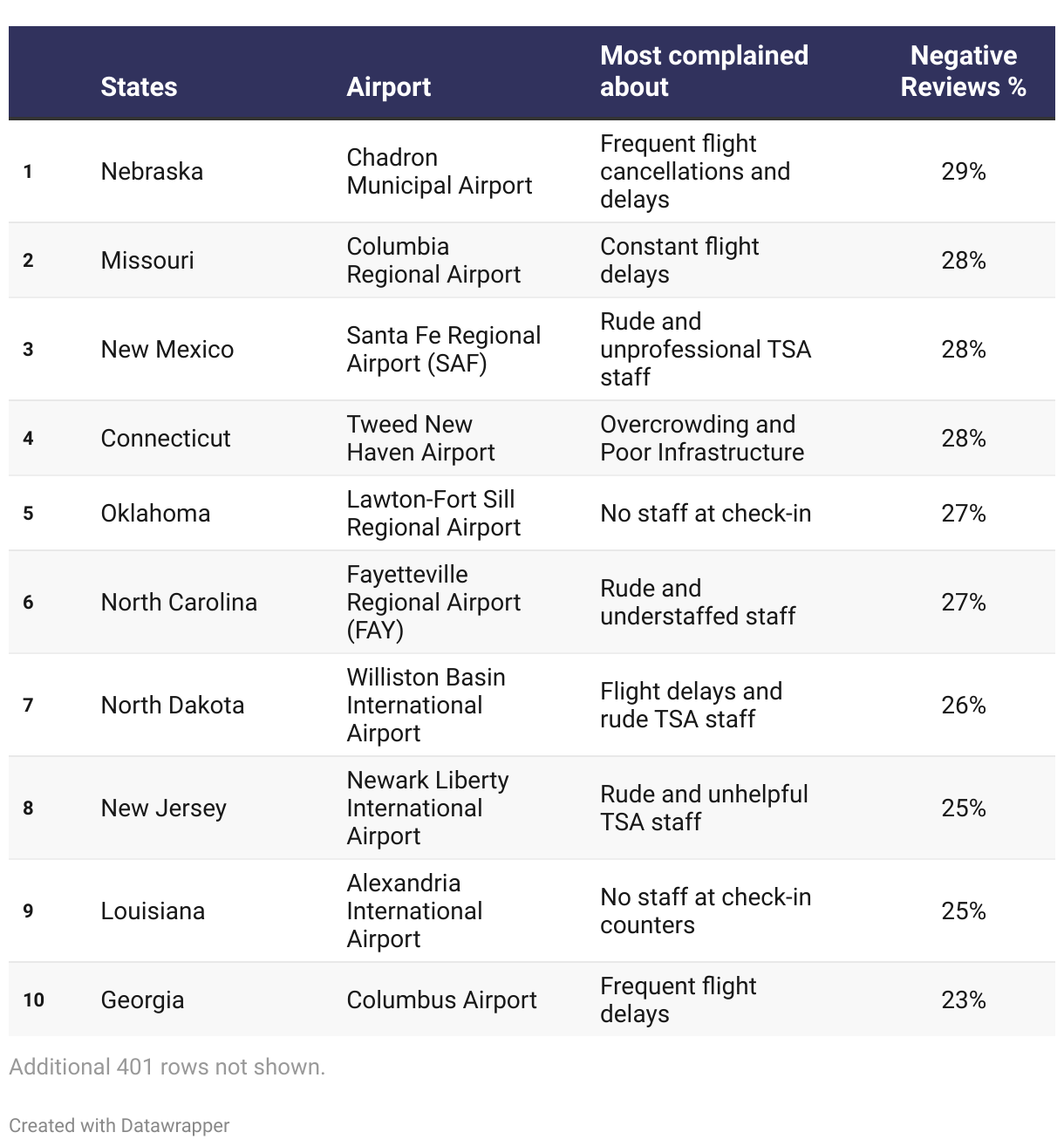
Task: Click the Louisiana state cell
Action: [x=153, y=911]
